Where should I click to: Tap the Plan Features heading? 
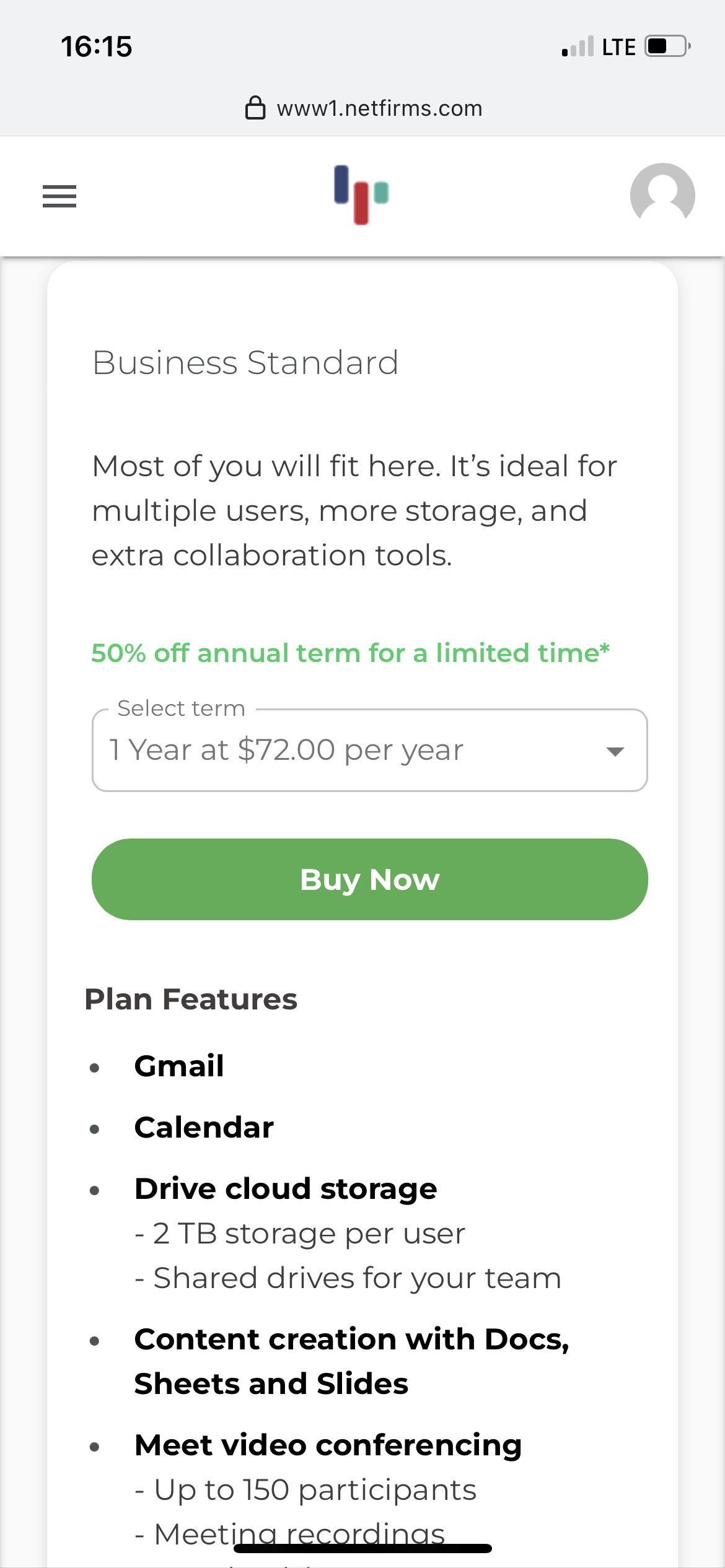(191, 1000)
